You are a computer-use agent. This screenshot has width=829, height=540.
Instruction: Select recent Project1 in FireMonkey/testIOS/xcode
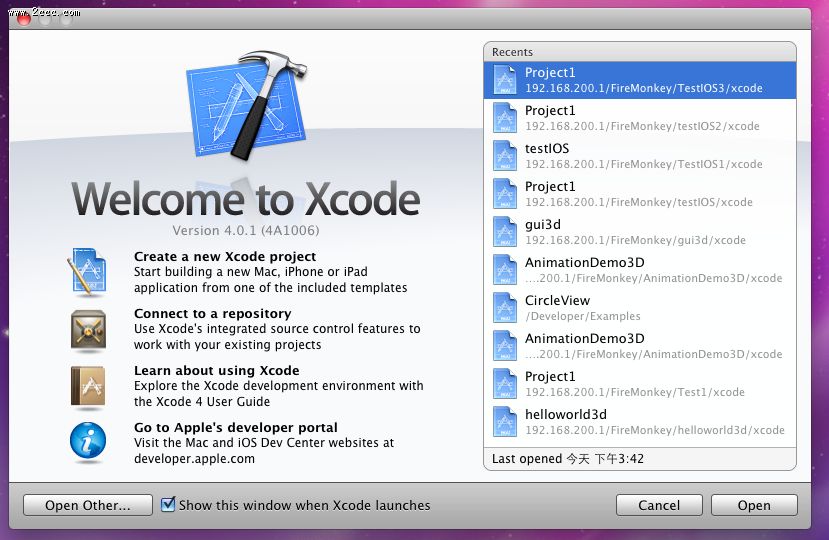coord(640,194)
